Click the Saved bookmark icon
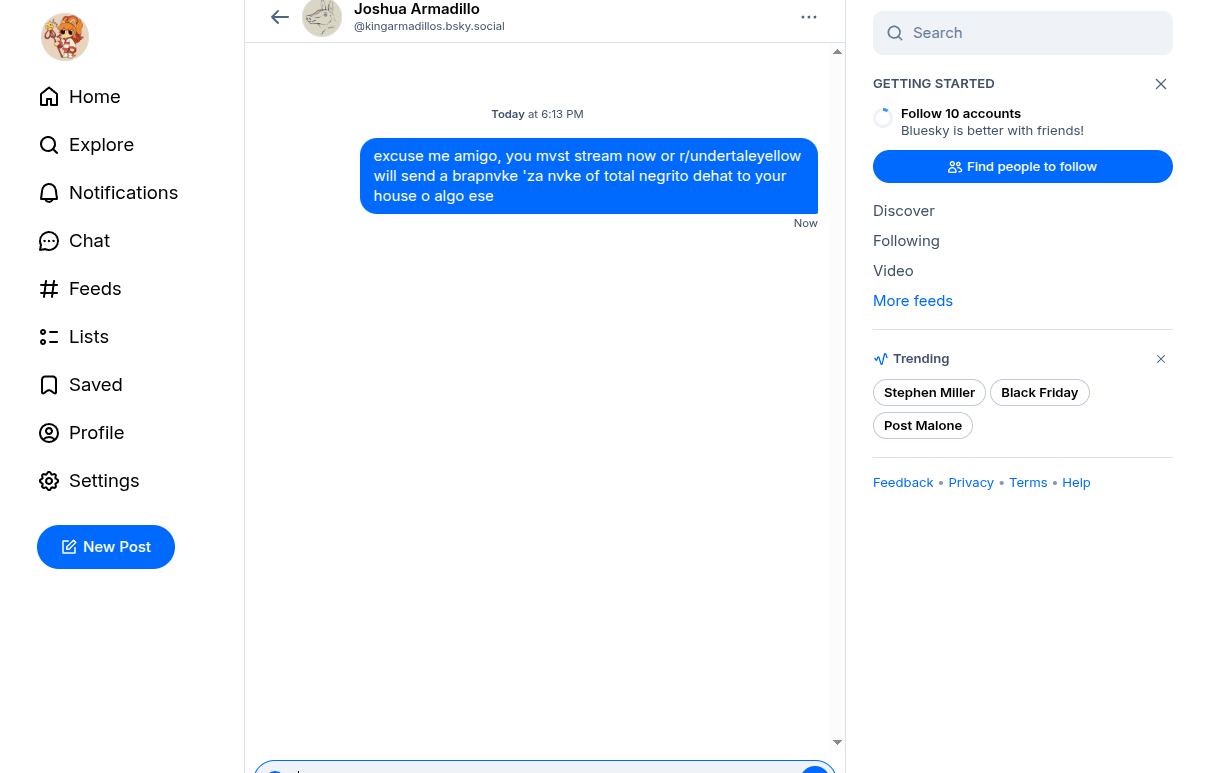Image resolution: width=1232 pixels, height=773 pixels. point(49,385)
